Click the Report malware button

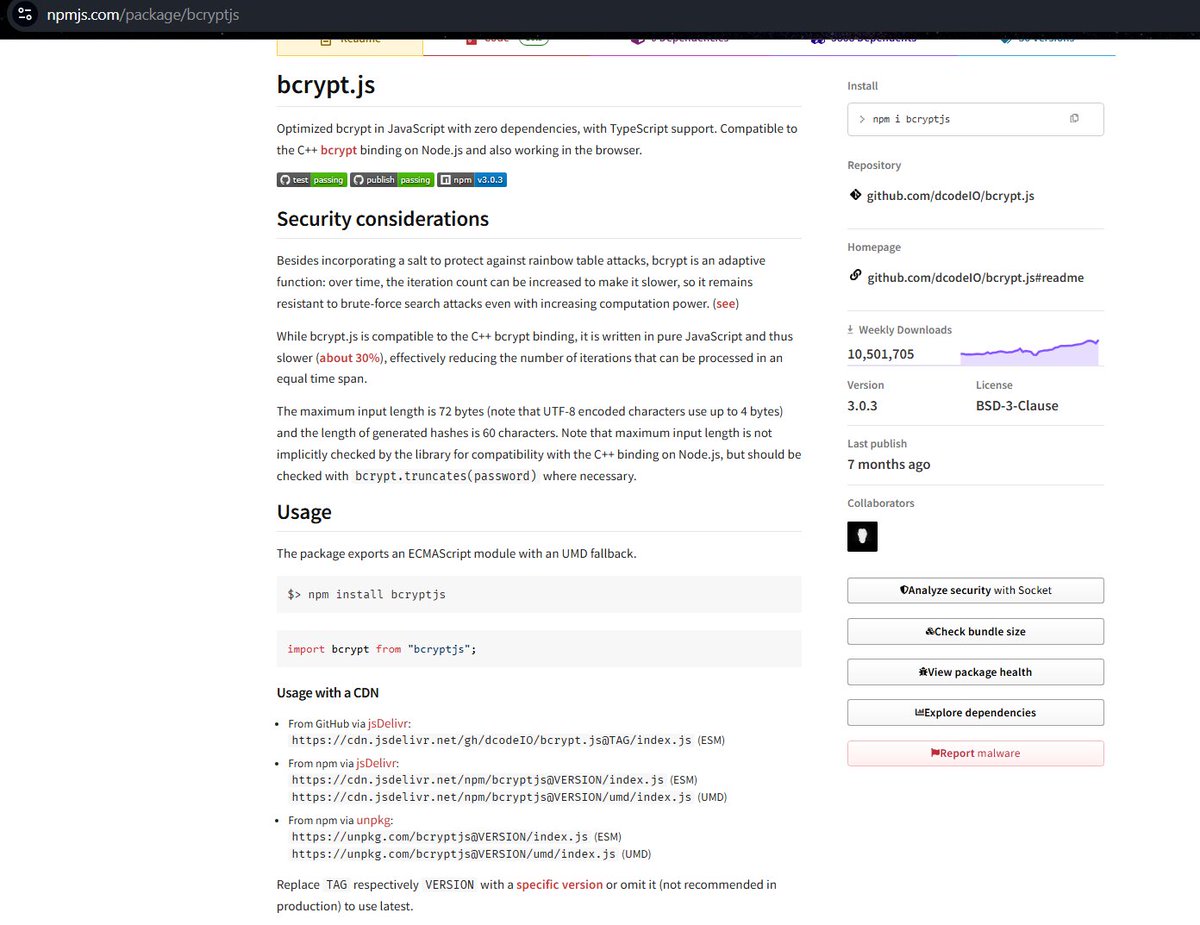point(975,753)
